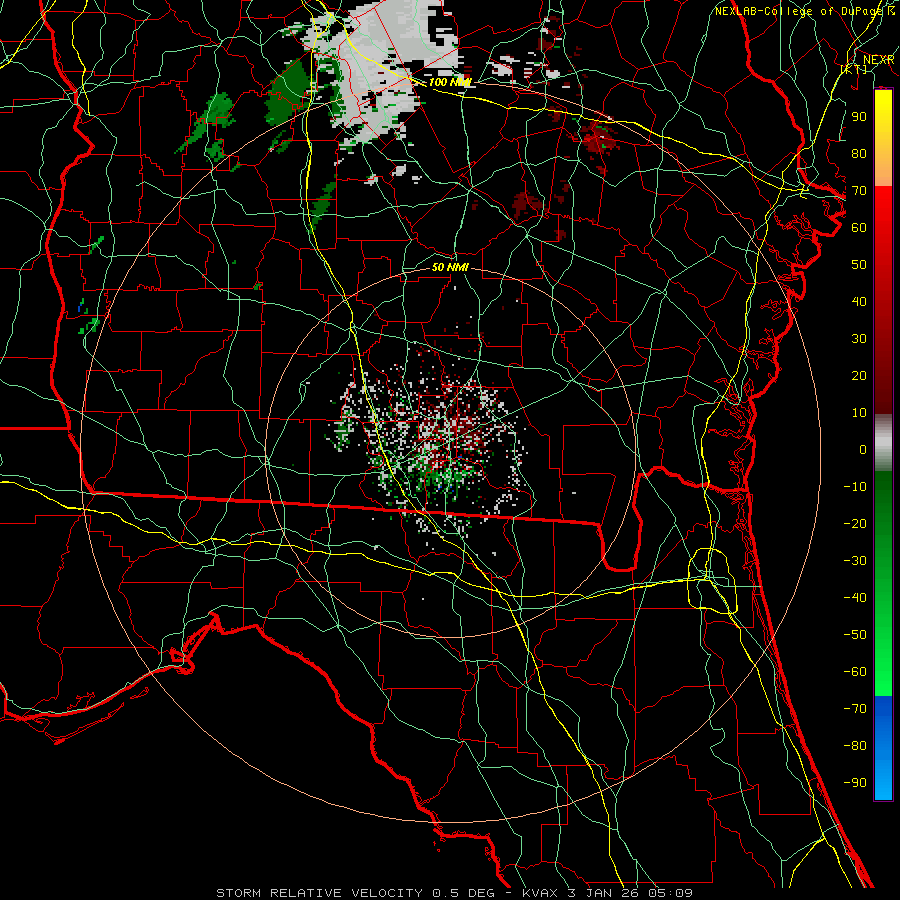
Task: Click the "KVAX" station identifier in the caption
Action: click(540, 893)
